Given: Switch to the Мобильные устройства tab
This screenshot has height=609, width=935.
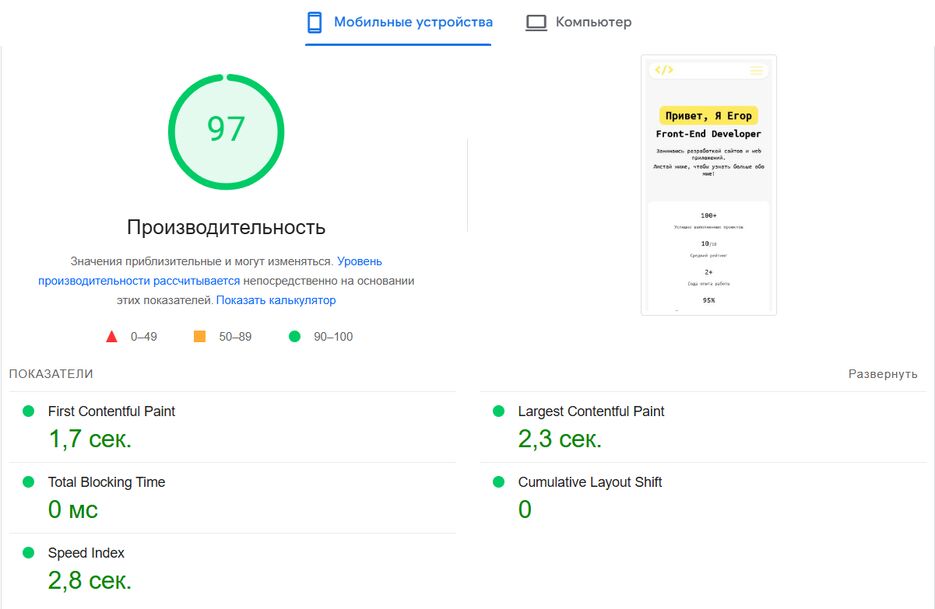Looking at the screenshot, I should pos(412,22).
